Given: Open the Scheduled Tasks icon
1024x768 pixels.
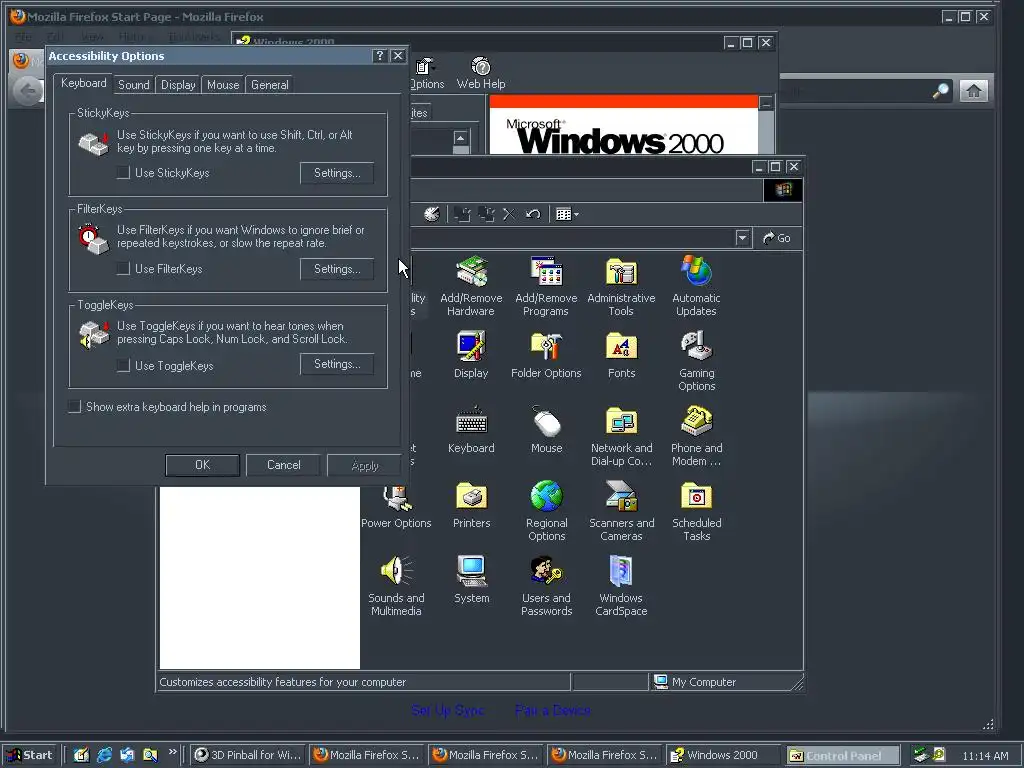Looking at the screenshot, I should click(x=696, y=511).
